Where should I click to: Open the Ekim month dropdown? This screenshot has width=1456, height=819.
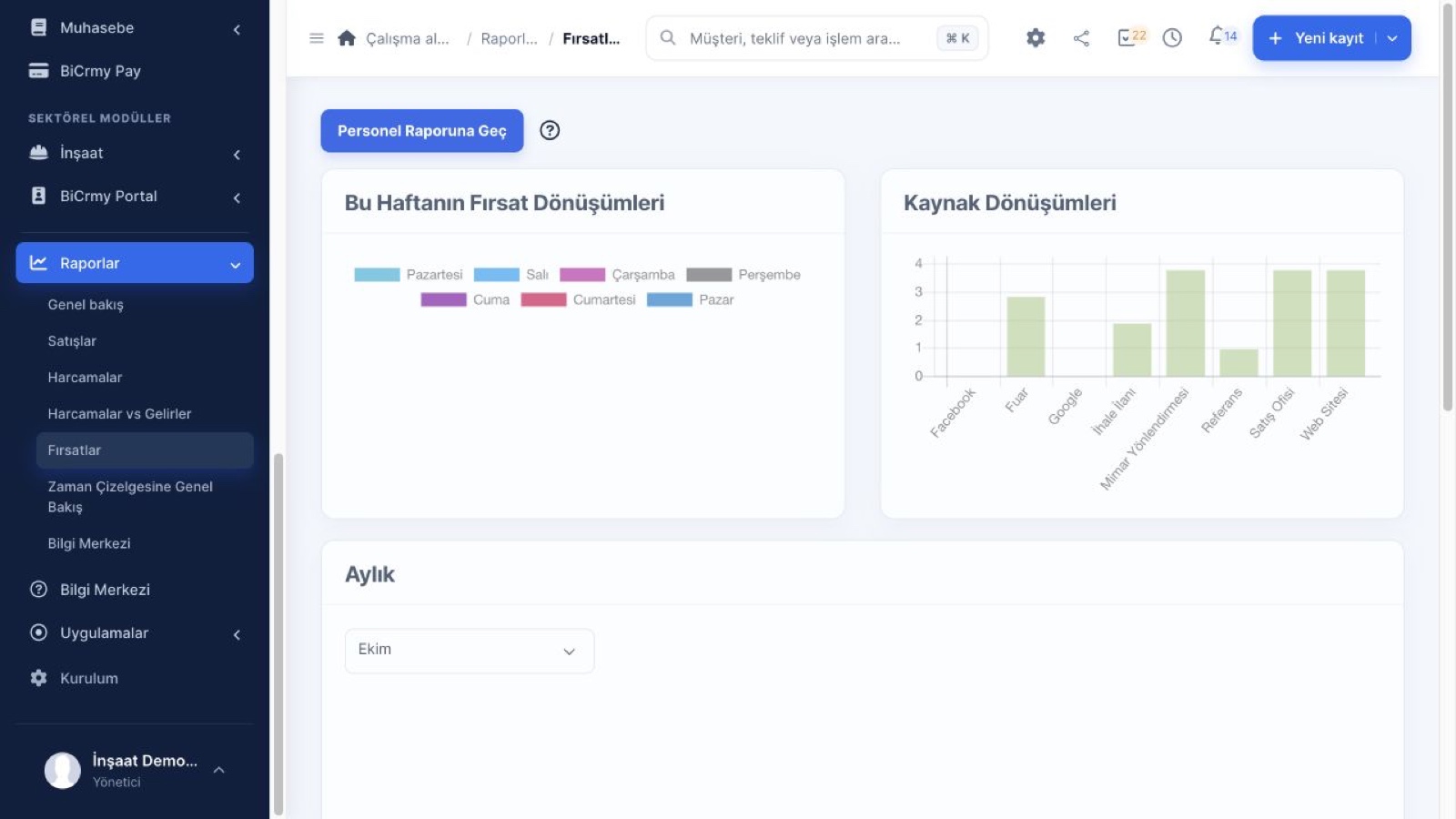470,651
